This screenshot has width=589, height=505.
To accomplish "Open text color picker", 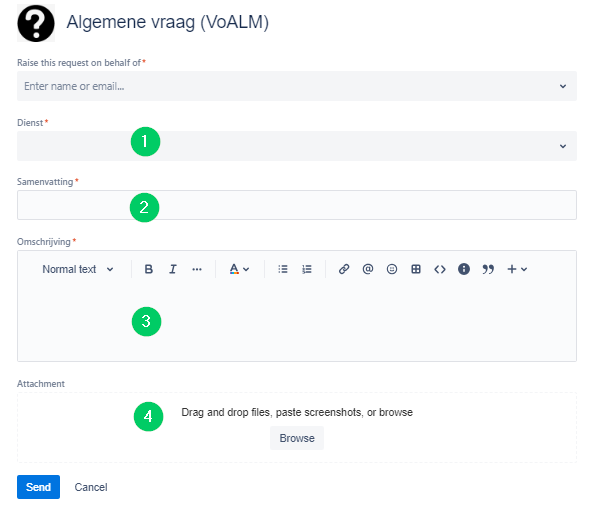I will click(239, 269).
